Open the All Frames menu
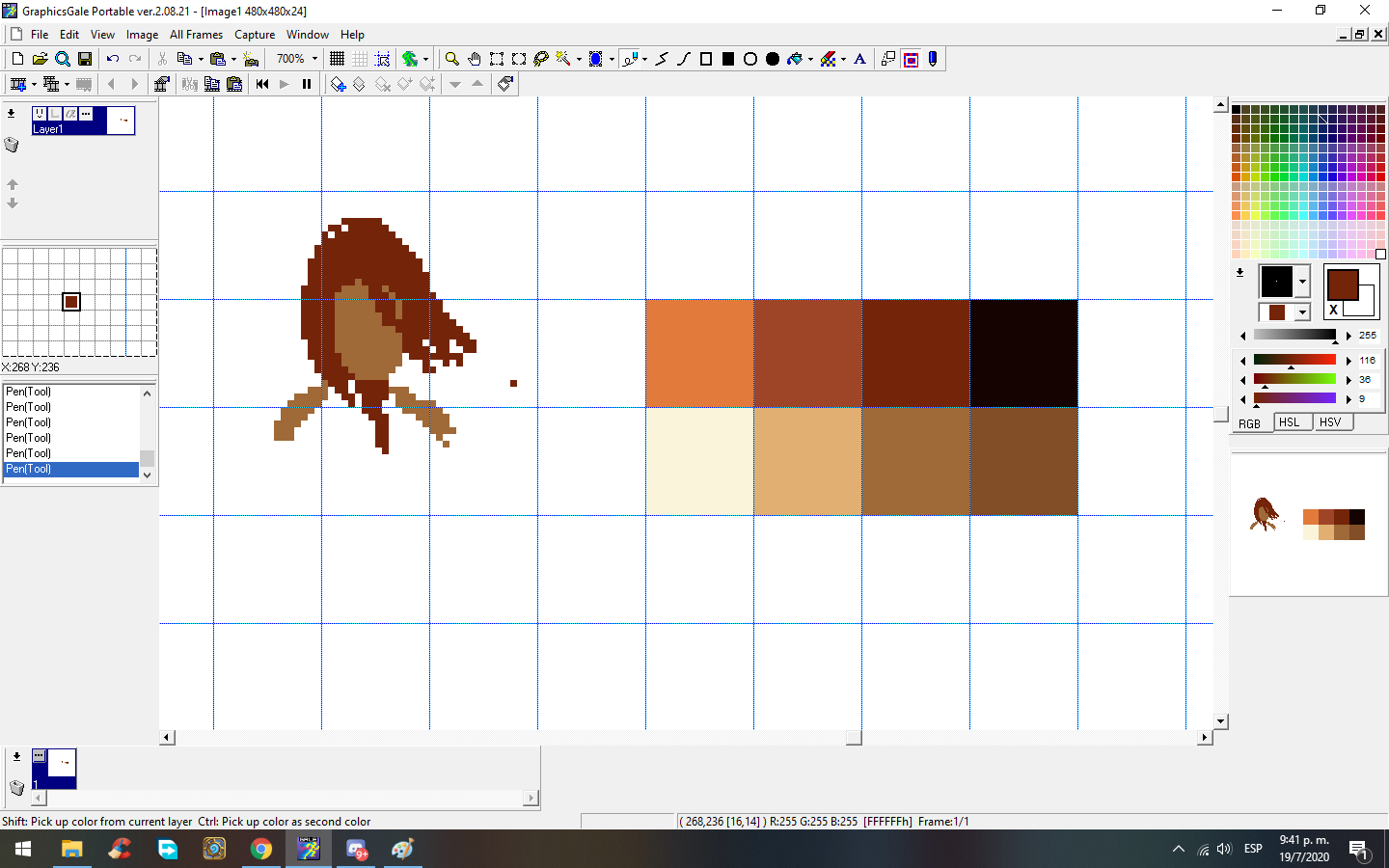1389x868 pixels. pos(196,35)
